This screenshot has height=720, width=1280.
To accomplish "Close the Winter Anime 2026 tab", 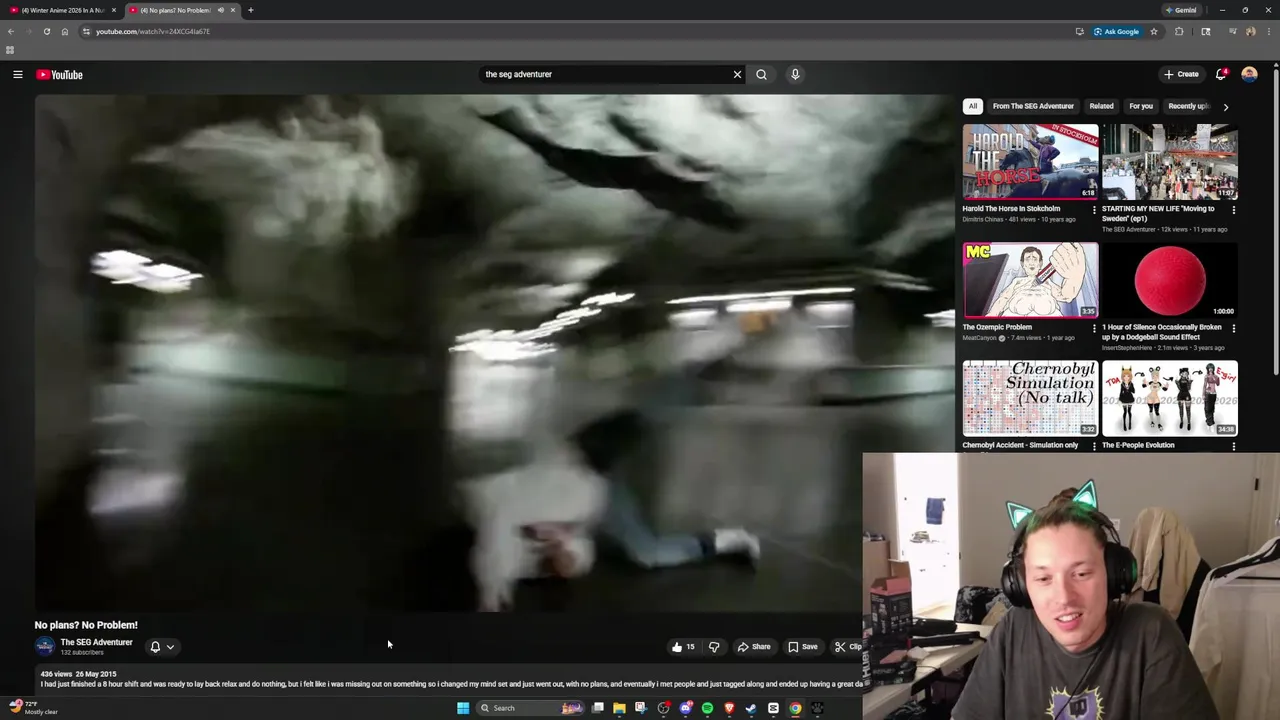I will tap(113, 10).
